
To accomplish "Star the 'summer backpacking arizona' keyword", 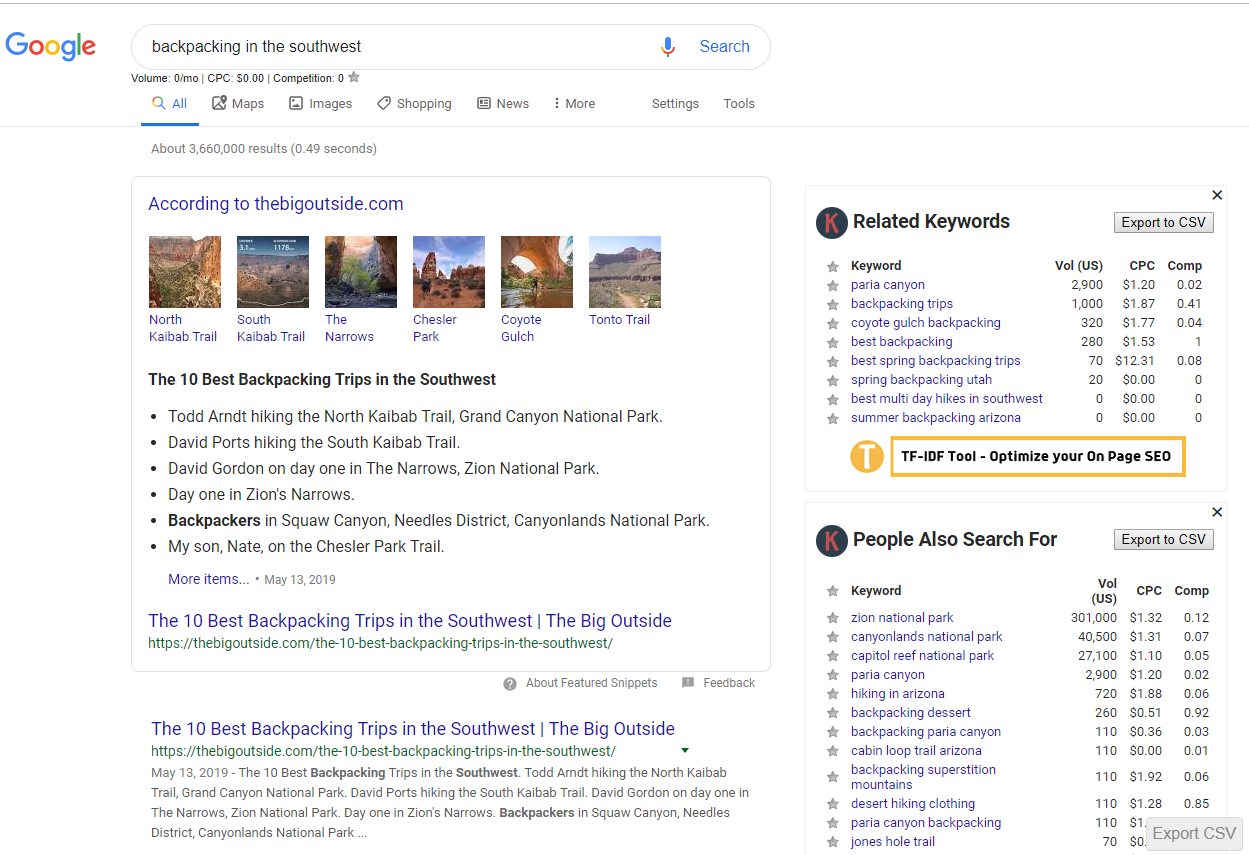I will pos(832,418).
